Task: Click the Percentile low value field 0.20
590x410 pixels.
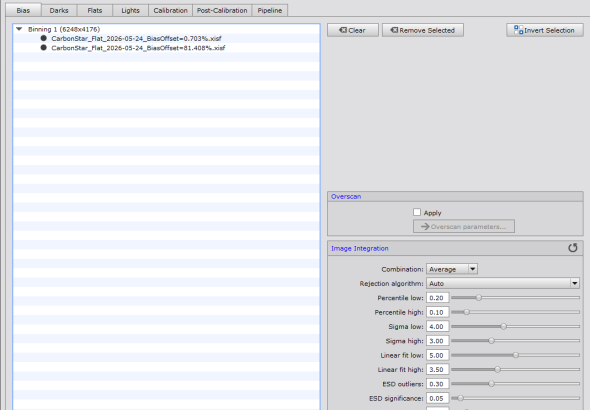Action: [x=438, y=298]
